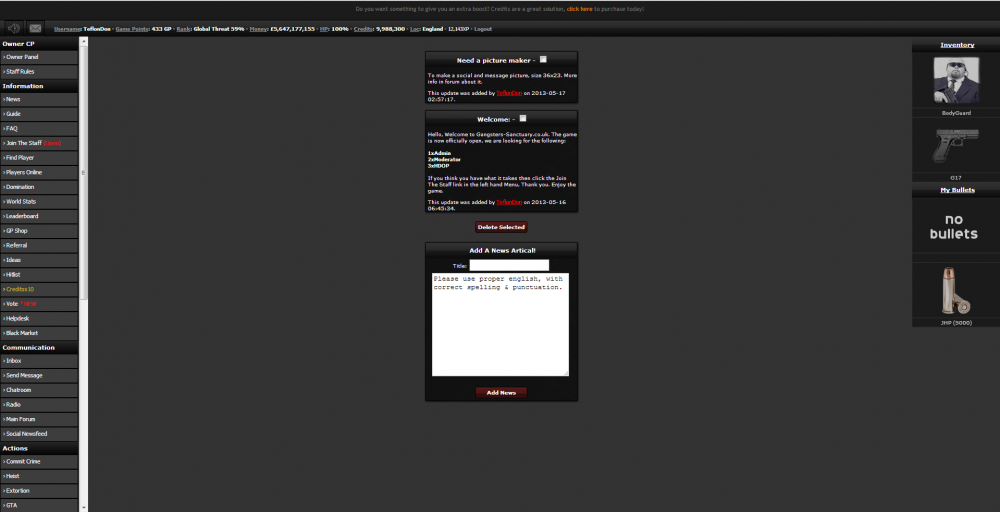Click the Logout link
This screenshot has width=1000, height=512.
(483, 30)
